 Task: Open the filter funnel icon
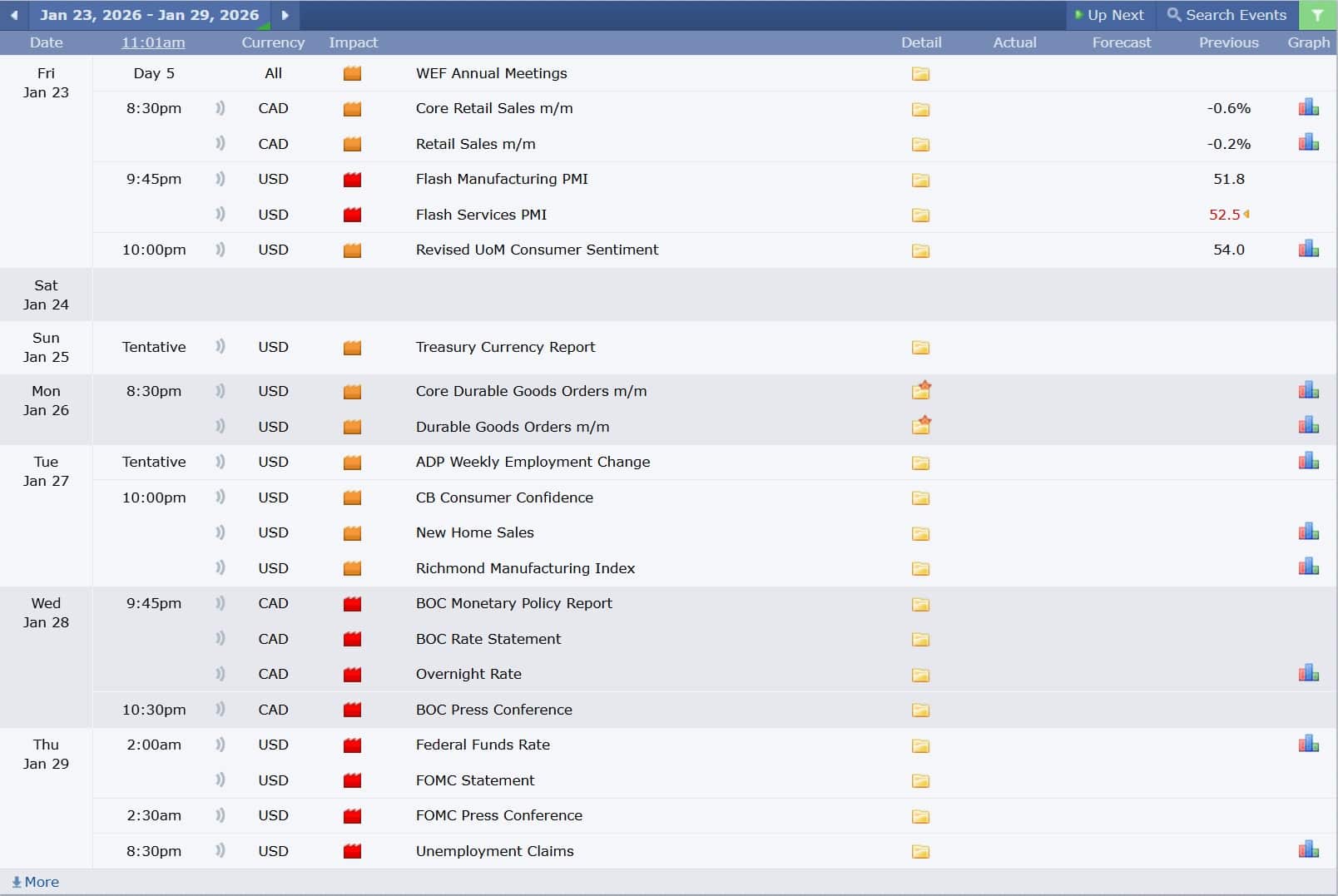point(1317,15)
